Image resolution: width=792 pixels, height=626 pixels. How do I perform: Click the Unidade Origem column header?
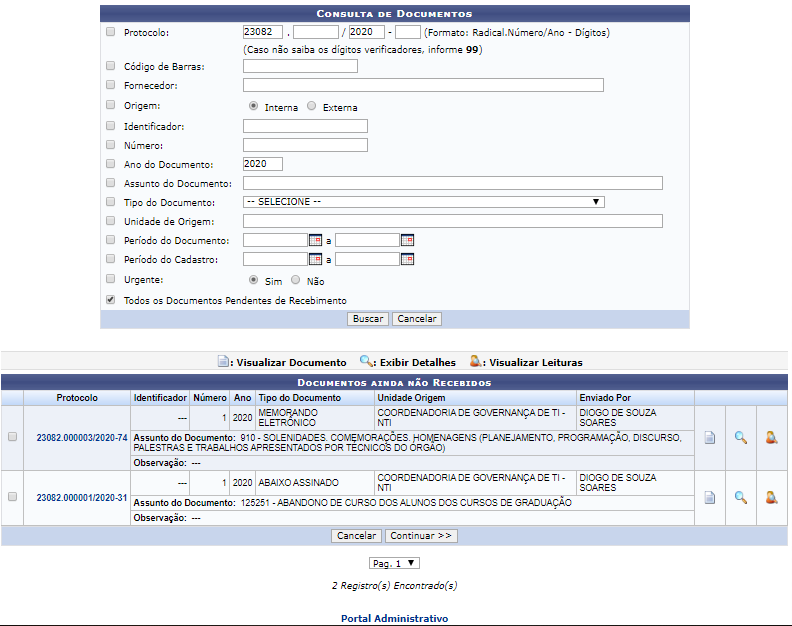tap(475, 398)
